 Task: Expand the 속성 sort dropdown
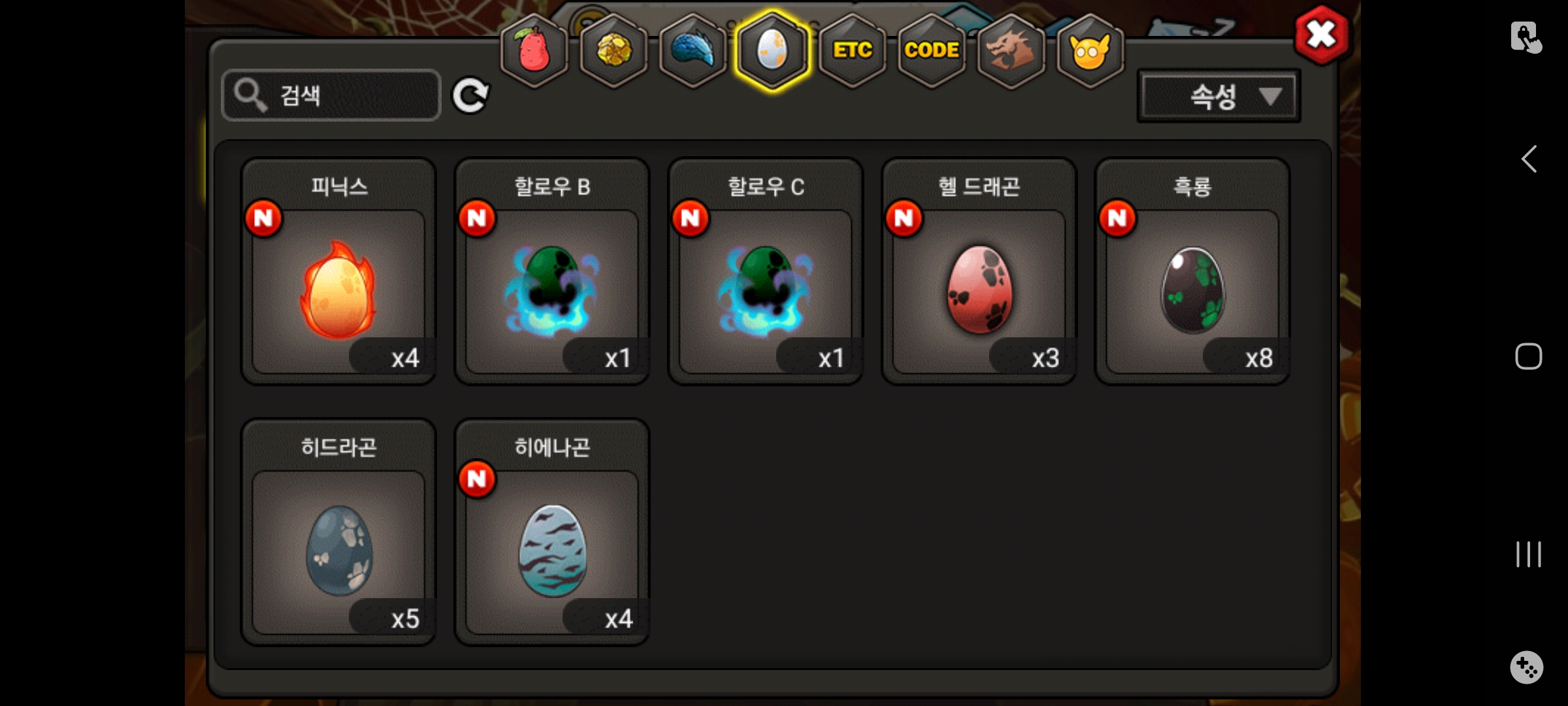[1219, 97]
